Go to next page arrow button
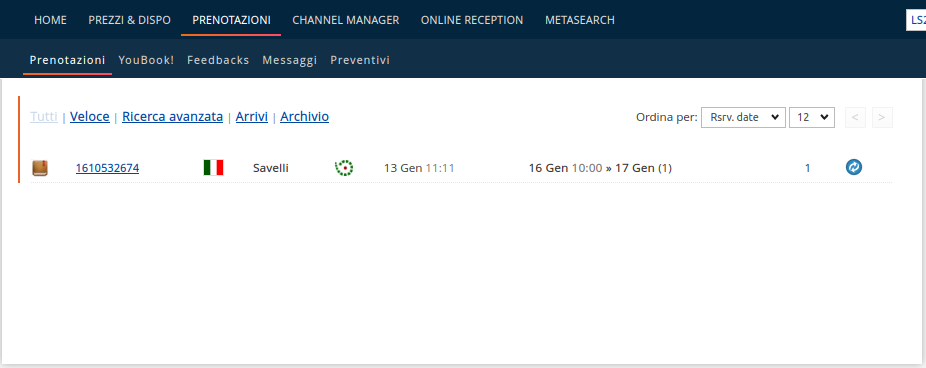 pos(882,118)
